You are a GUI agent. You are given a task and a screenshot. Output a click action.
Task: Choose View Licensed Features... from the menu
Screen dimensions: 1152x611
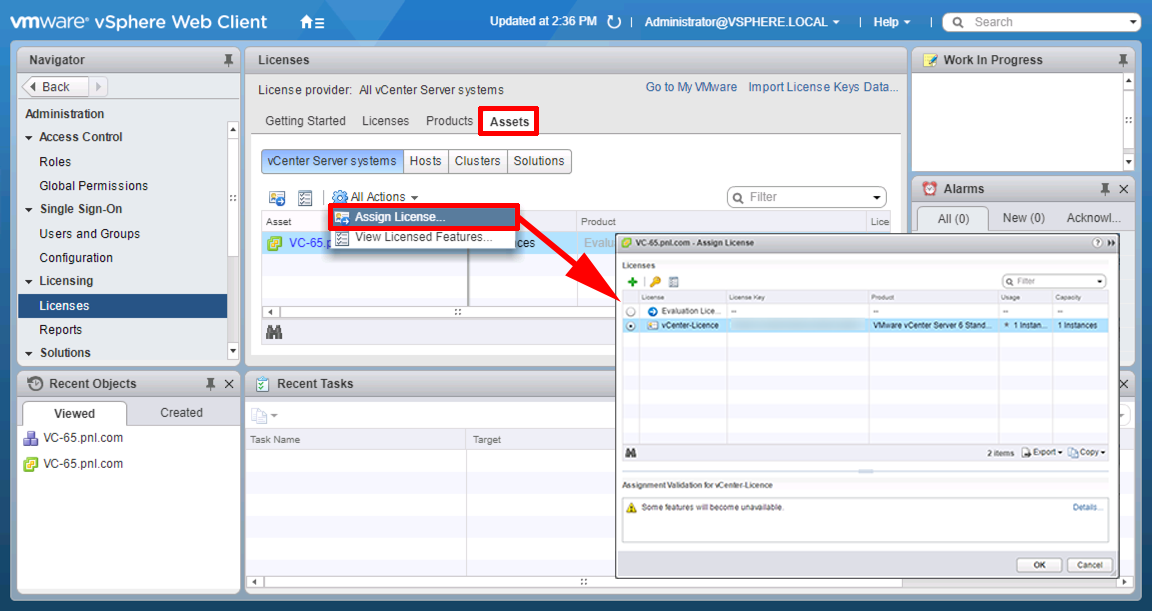click(422, 237)
